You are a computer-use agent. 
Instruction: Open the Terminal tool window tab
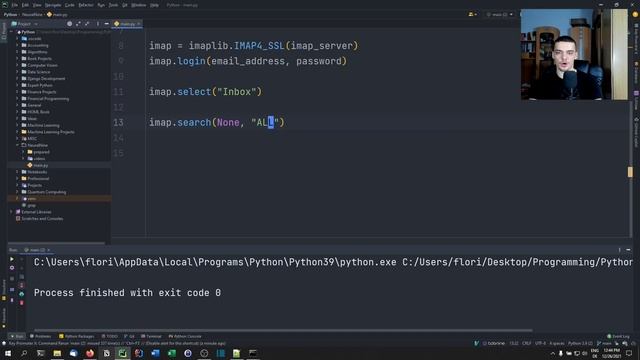pos(151,336)
